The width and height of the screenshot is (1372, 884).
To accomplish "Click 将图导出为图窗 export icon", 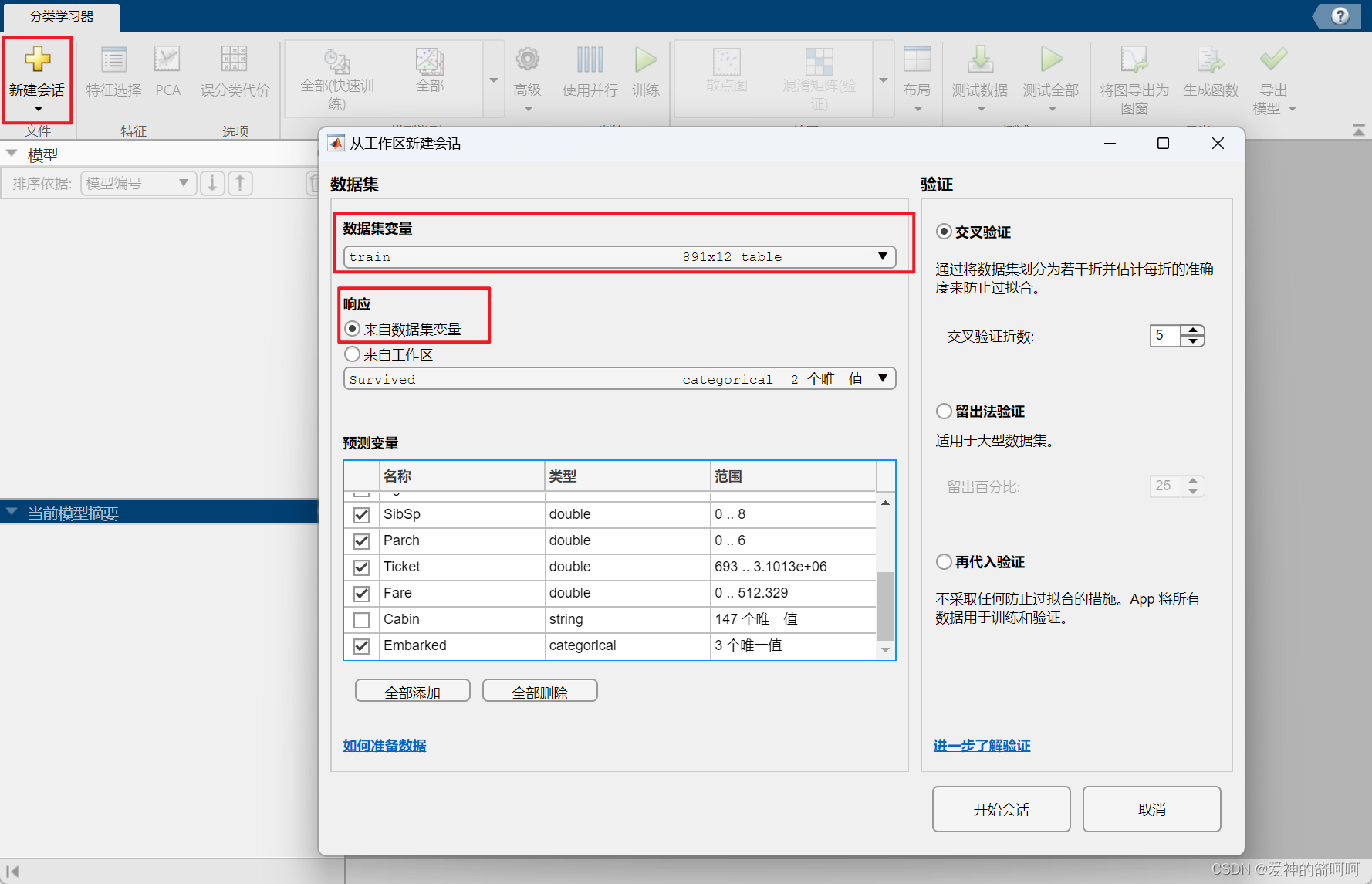I will pos(1134,59).
